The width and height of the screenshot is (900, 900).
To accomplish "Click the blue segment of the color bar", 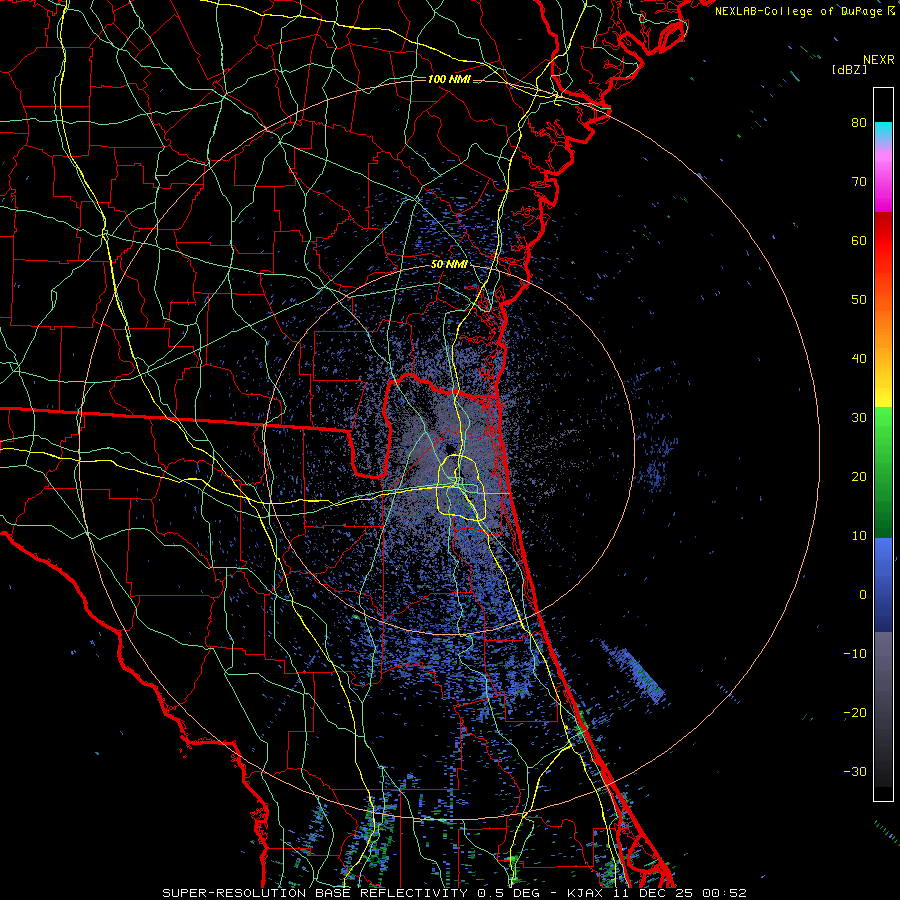I will [x=883, y=585].
